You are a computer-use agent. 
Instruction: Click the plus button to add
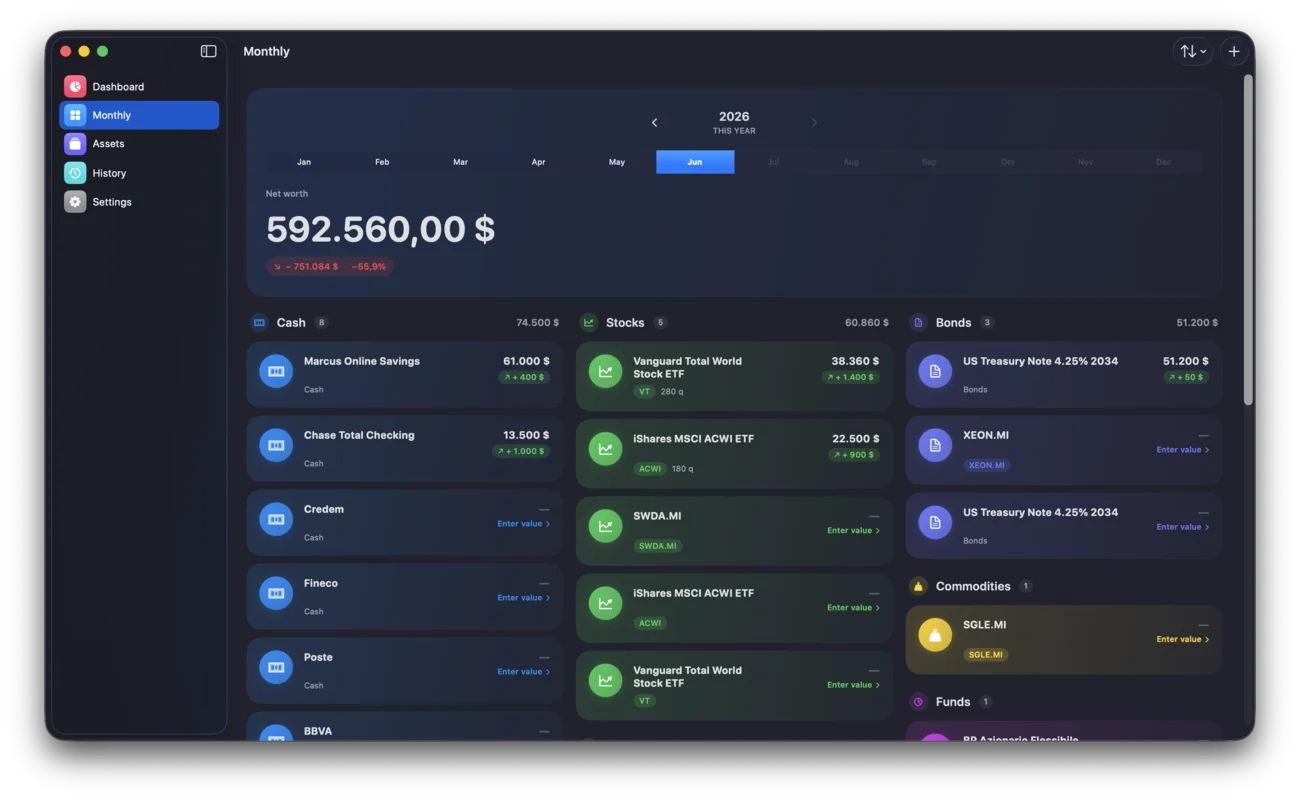[x=1234, y=51]
